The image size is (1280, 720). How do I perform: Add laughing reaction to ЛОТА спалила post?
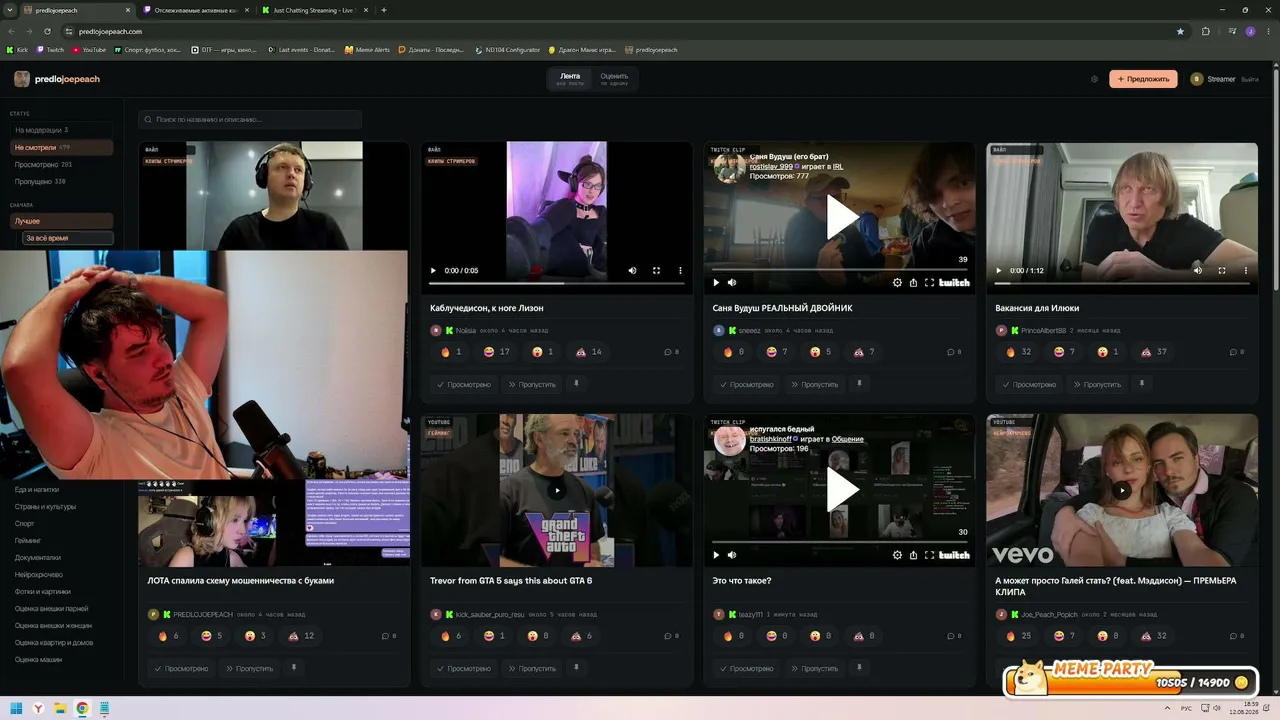point(212,636)
